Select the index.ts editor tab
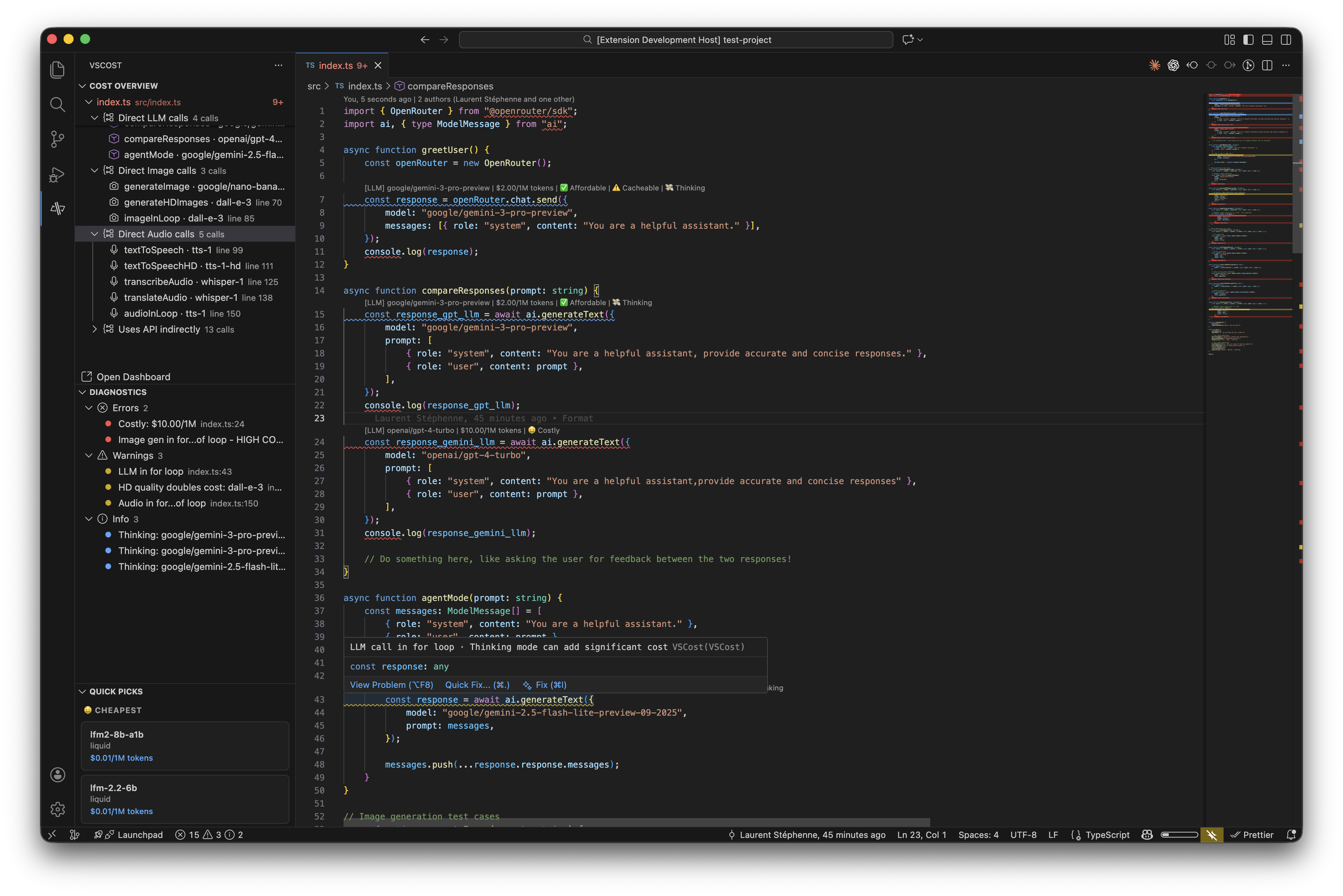1343x896 pixels. tap(336, 66)
